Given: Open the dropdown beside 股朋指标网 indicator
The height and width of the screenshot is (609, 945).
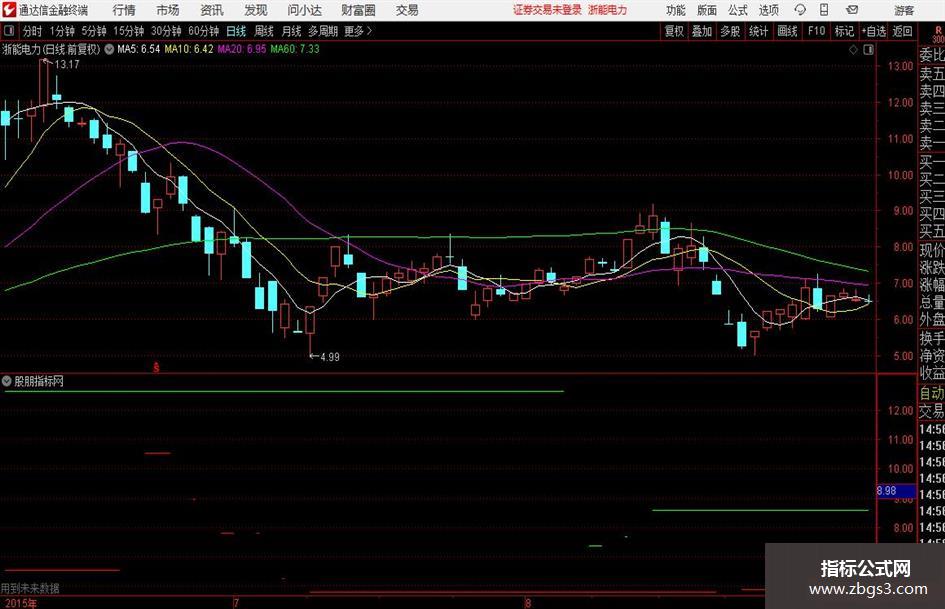Looking at the screenshot, I should coord(7,381).
